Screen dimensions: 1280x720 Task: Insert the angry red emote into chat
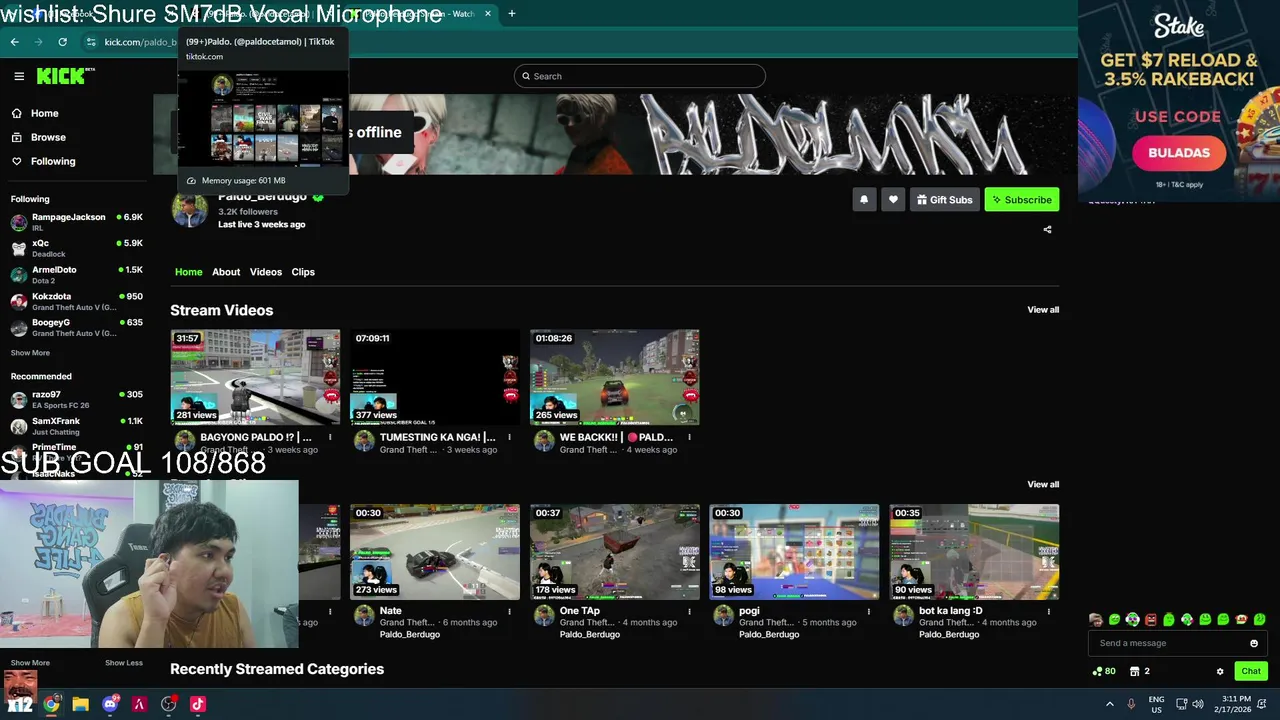click(1151, 620)
